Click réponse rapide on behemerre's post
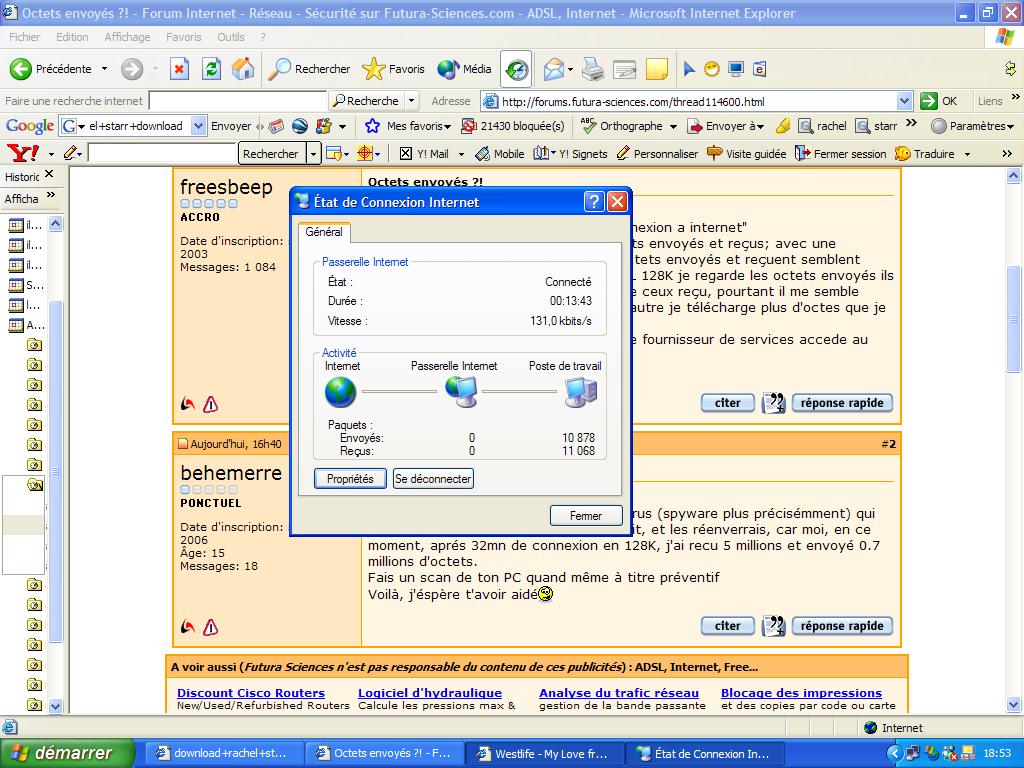The height and width of the screenshot is (768, 1024). pos(842,626)
